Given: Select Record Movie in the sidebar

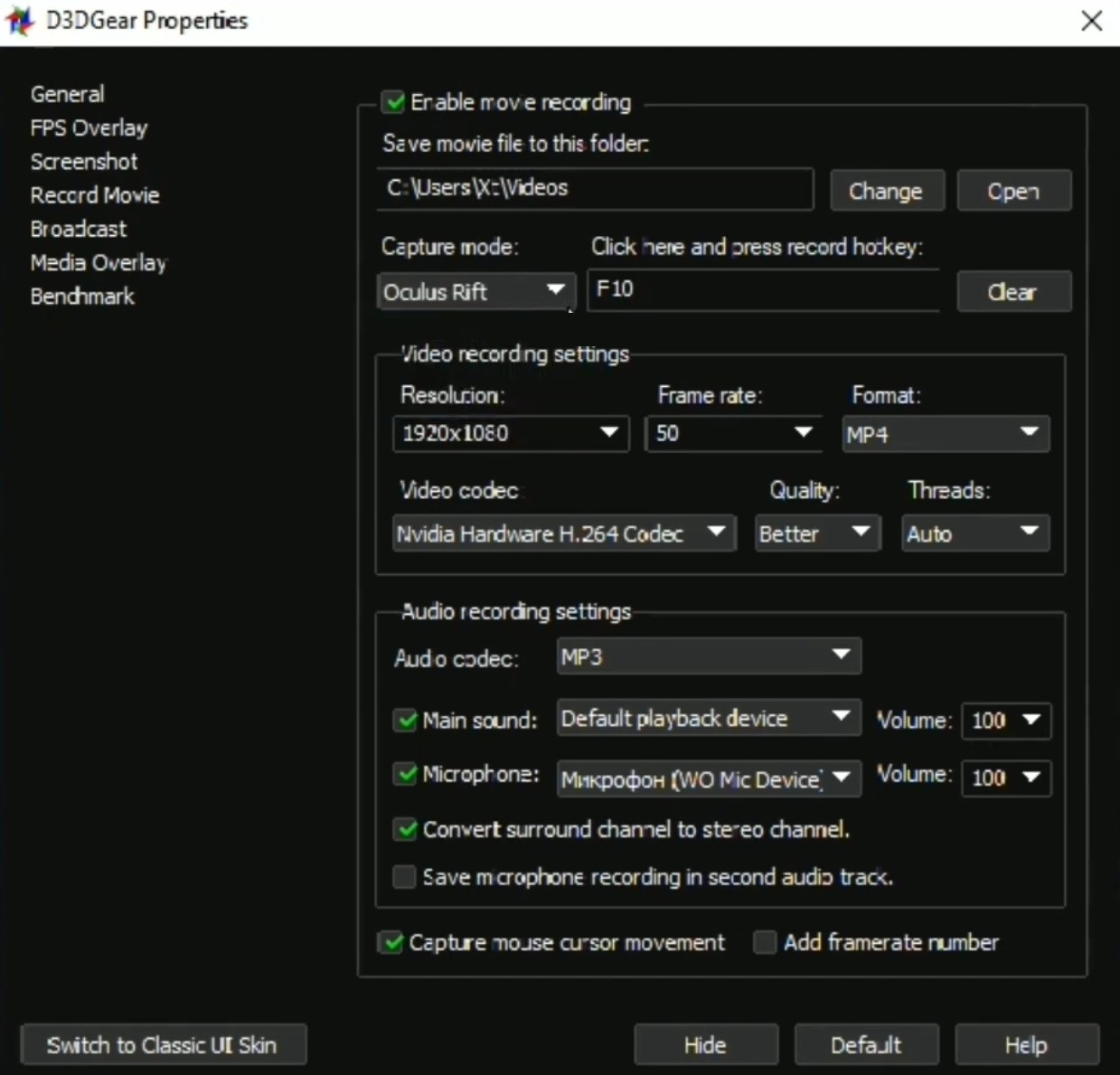Looking at the screenshot, I should pos(95,195).
